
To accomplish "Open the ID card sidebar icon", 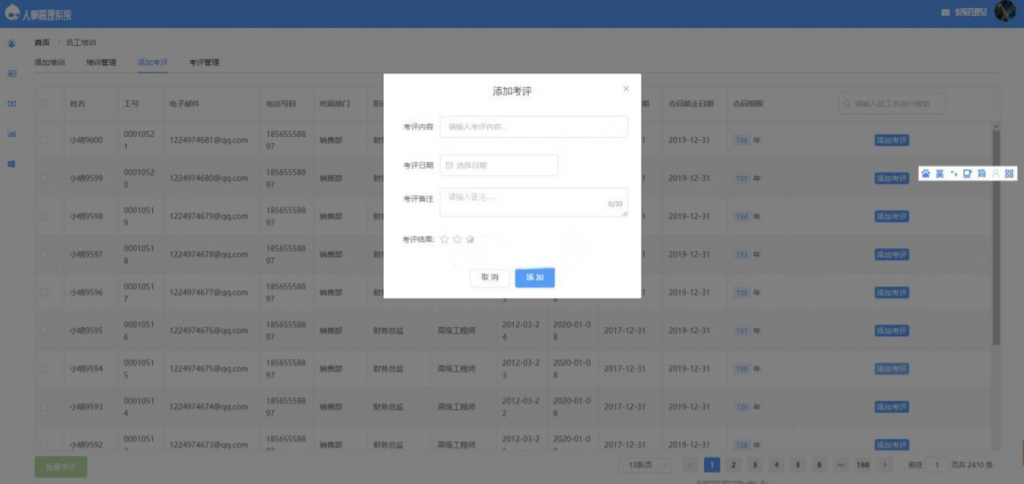I will pos(12,74).
